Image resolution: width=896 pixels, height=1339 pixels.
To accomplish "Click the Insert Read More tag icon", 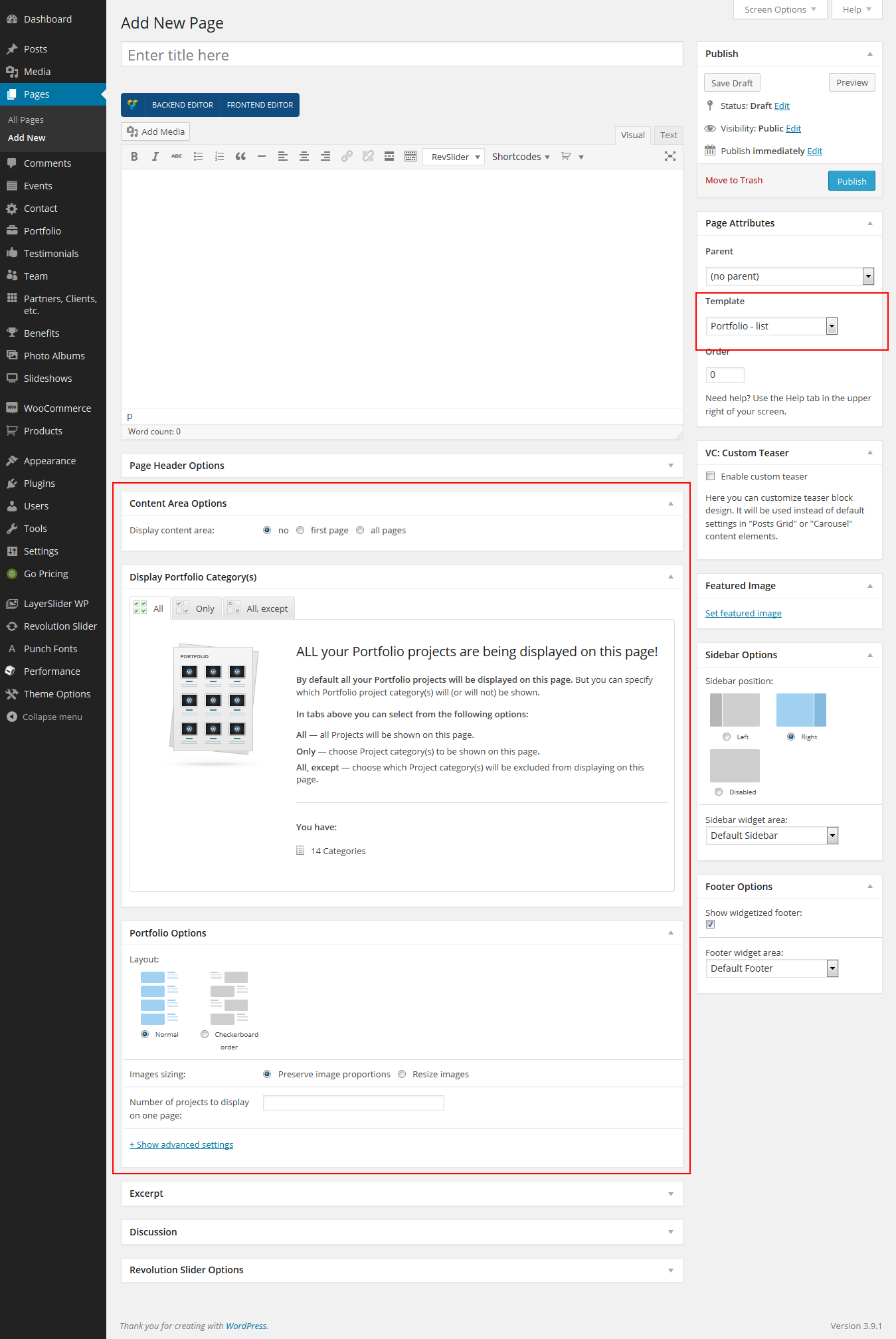I will tap(389, 157).
